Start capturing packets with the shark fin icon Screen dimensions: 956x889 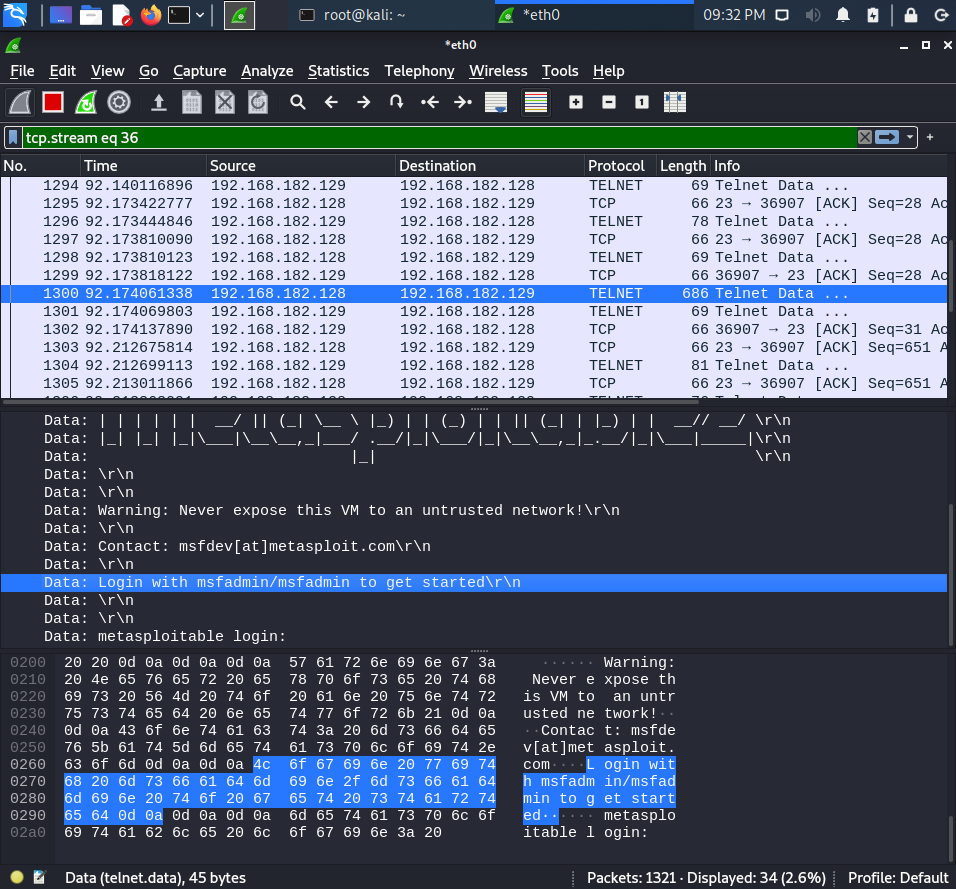click(x=20, y=102)
